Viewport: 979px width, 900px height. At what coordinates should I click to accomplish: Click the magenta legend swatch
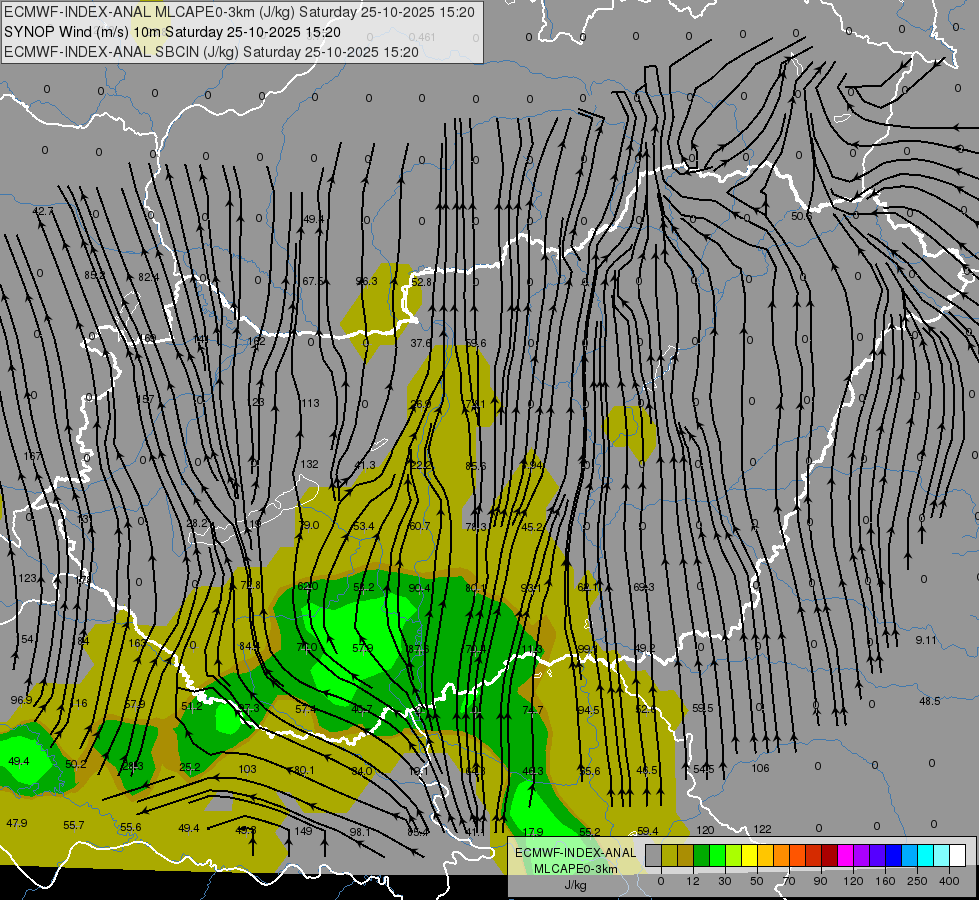[846, 855]
